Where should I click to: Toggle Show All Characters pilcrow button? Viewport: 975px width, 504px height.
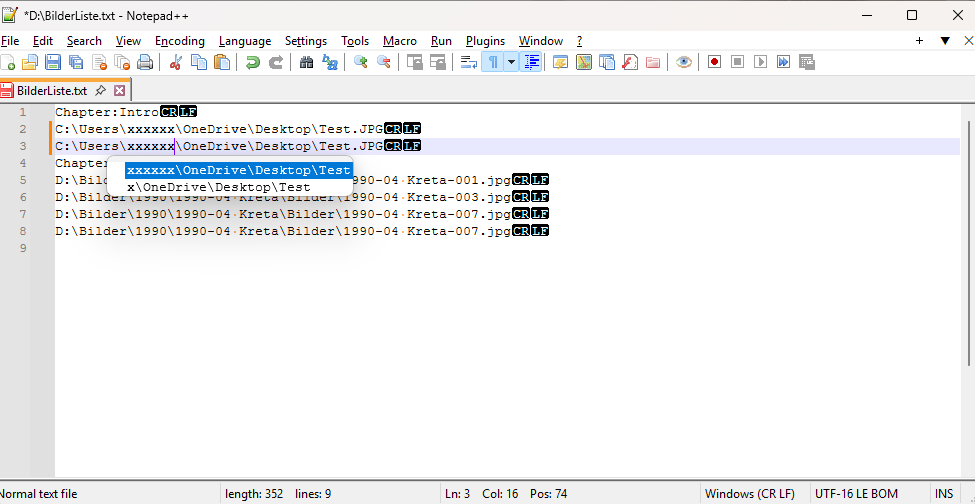(x=493, y=62)
